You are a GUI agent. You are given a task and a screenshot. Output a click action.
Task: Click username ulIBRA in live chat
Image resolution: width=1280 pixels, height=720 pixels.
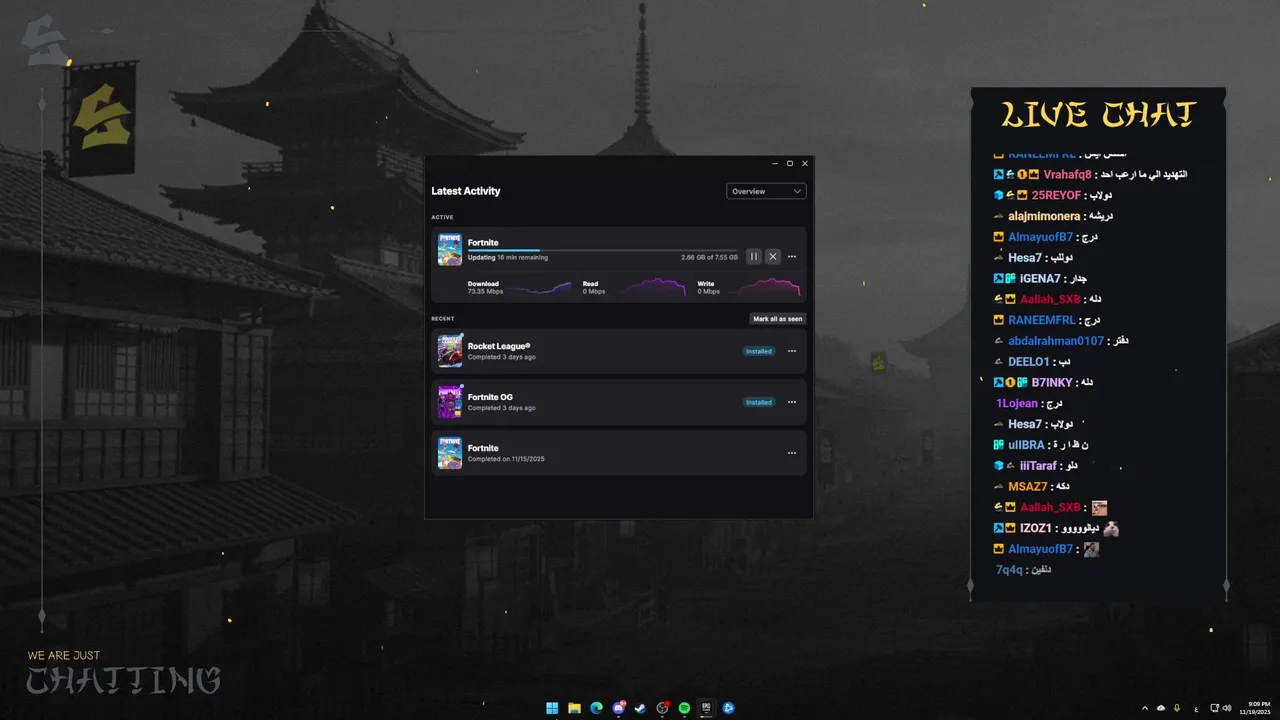tap(1026, 445)
